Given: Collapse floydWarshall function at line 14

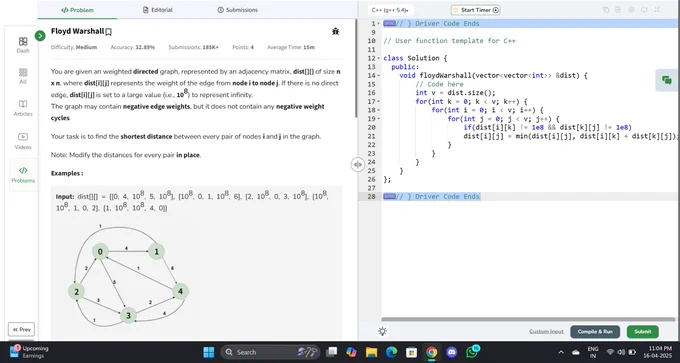Looking at the screenshot, I should pyautogui.click(x=379, y=75).
